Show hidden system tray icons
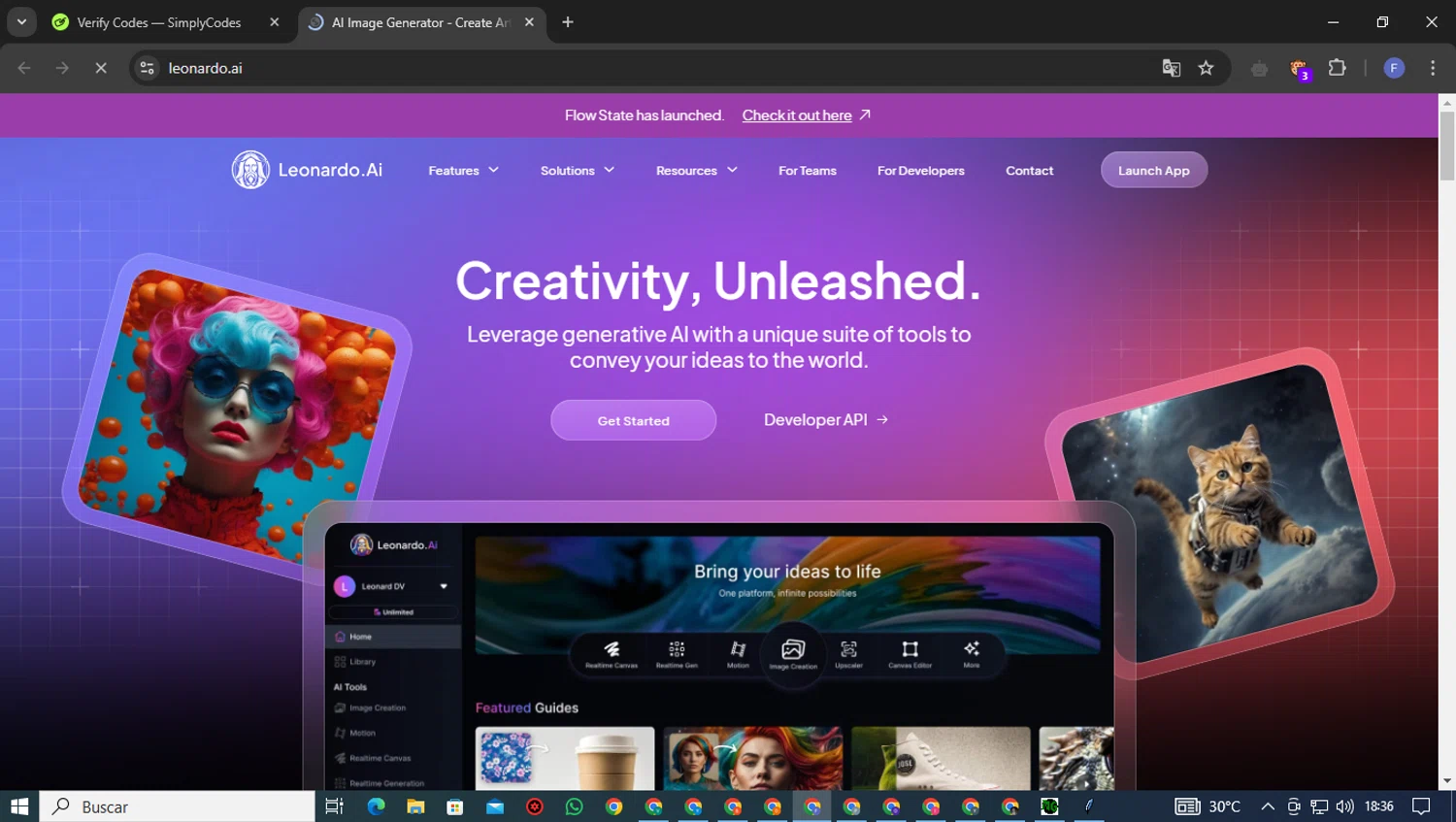Image resolution: width=1456 pixels, height=822 pixels. click(x=1268, y=806)
